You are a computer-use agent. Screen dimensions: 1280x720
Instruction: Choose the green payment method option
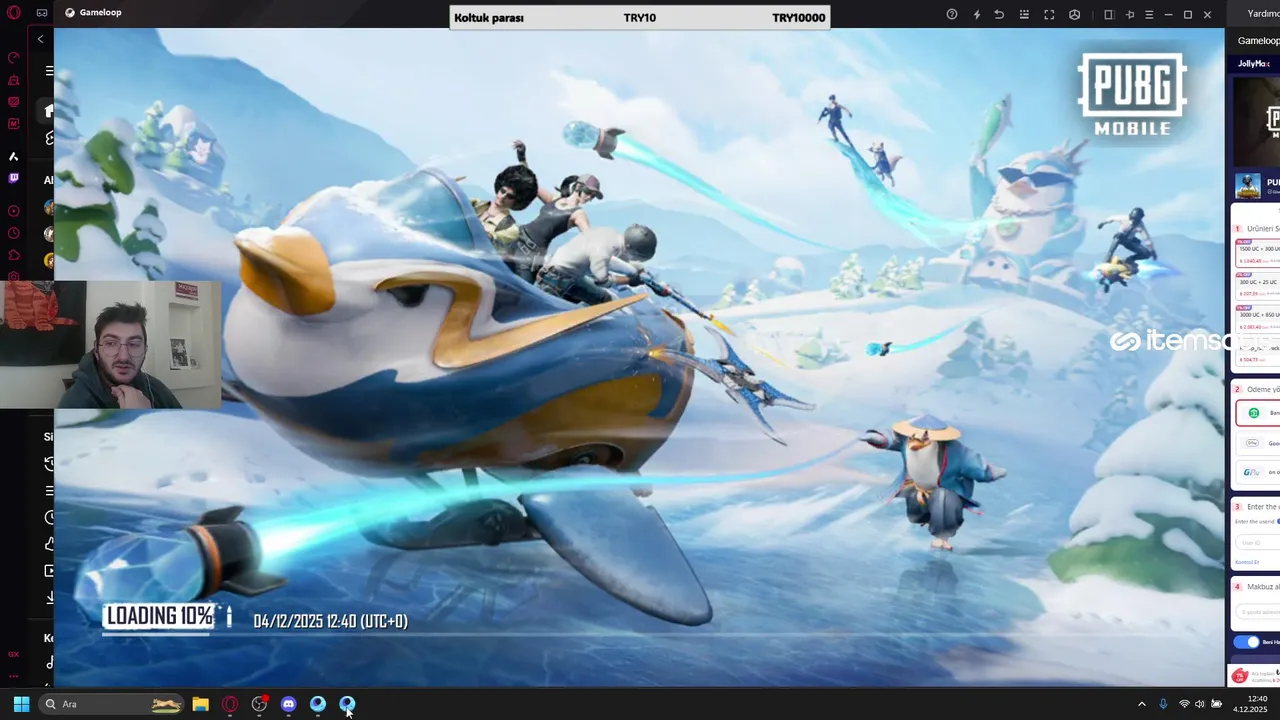pos(1259,413)
